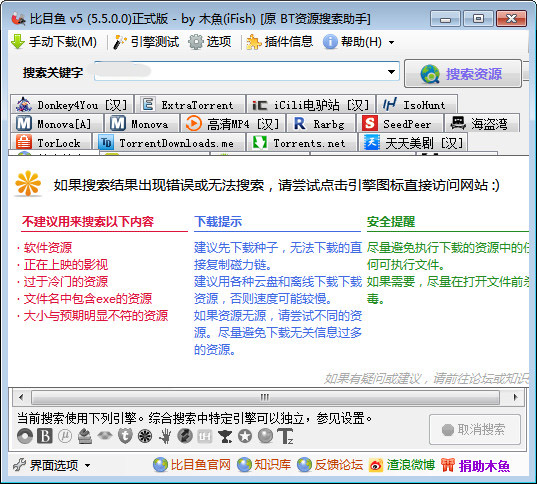537x484 pixels.
Task: Click horizontal scrollbar right arrow
Action: (515, 397)
